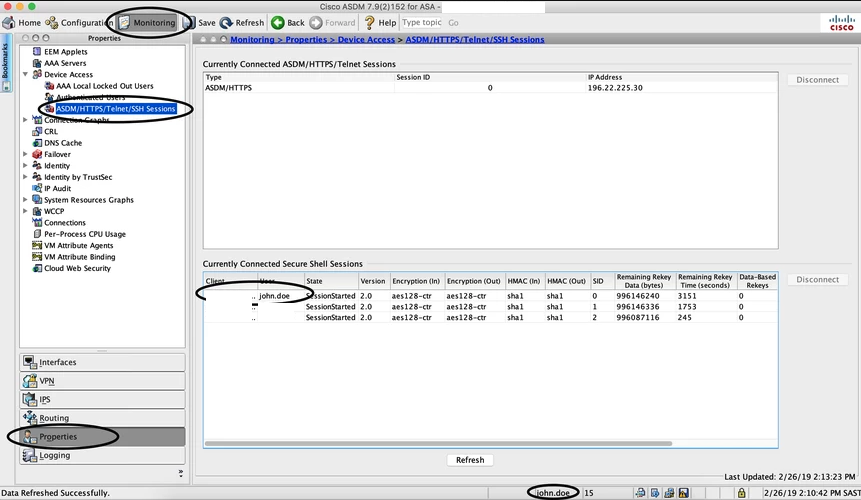The width and height of the screenshot is (861, 500).
Task: Select the AAA Servers icon
Action: tap(37, 63)
